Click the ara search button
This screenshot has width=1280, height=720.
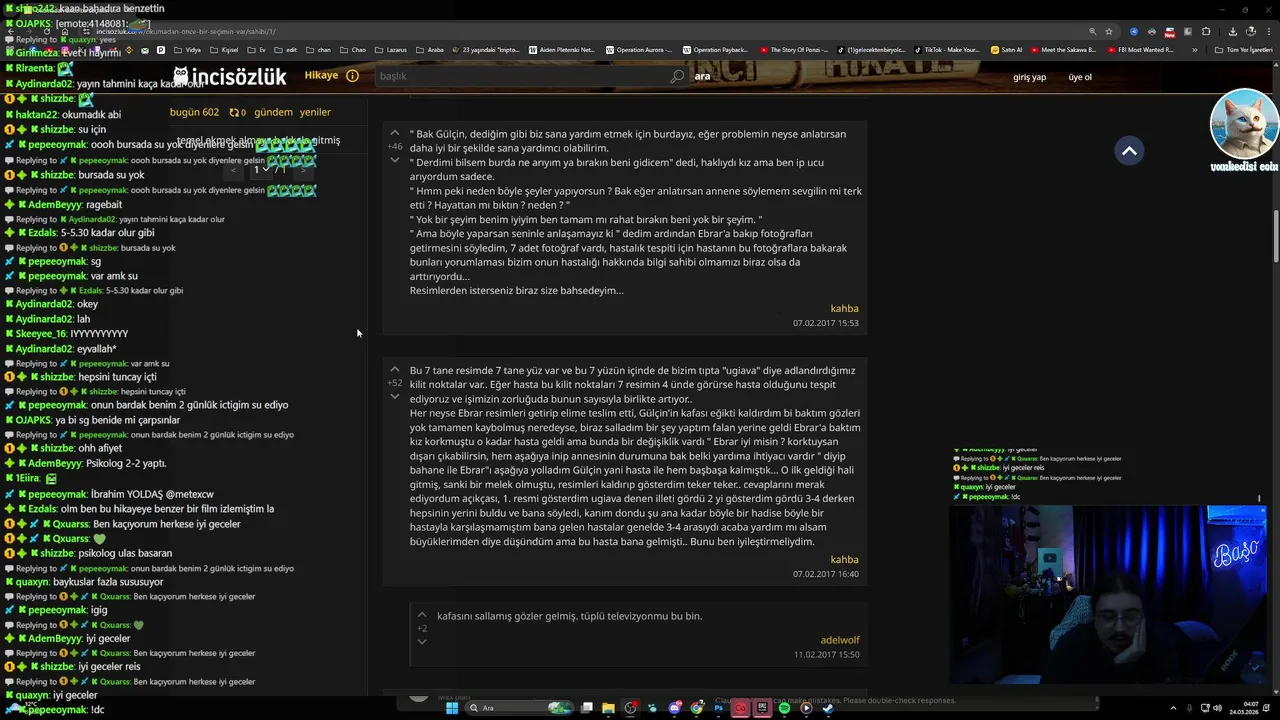pos(702,76)
